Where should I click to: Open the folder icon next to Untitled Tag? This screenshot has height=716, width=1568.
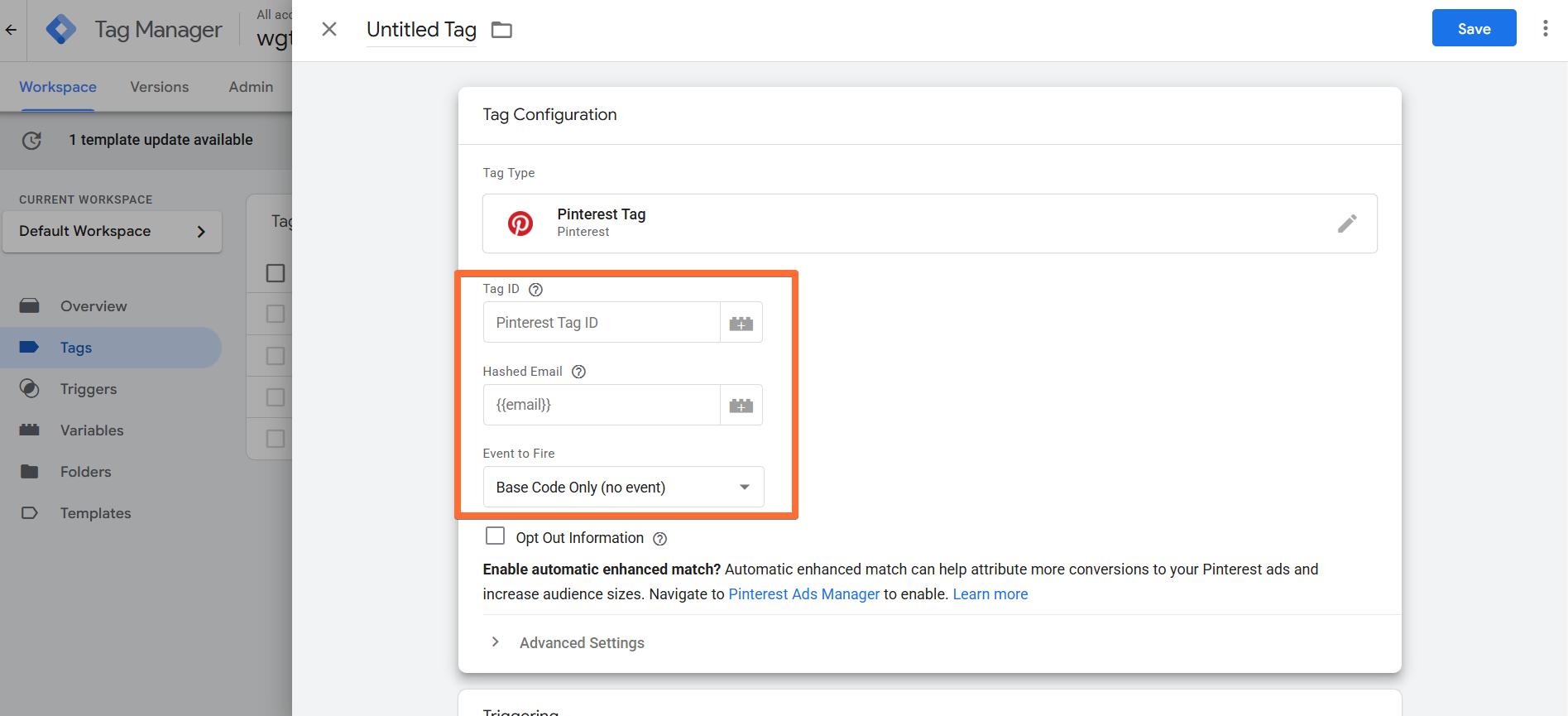point(501,31)
